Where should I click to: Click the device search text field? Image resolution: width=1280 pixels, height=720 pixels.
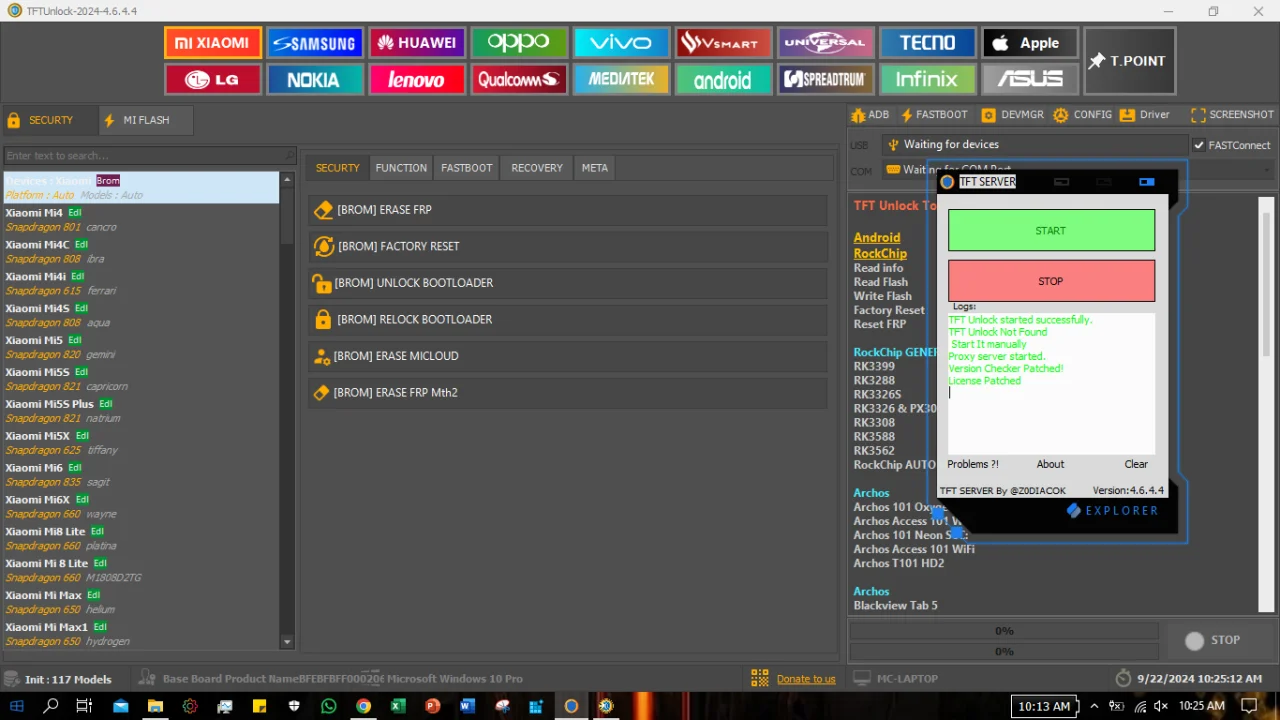tap(150, 155)
